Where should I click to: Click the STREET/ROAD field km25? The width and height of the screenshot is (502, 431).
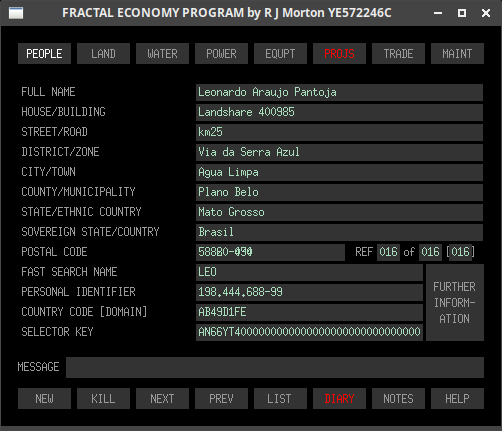339,132
